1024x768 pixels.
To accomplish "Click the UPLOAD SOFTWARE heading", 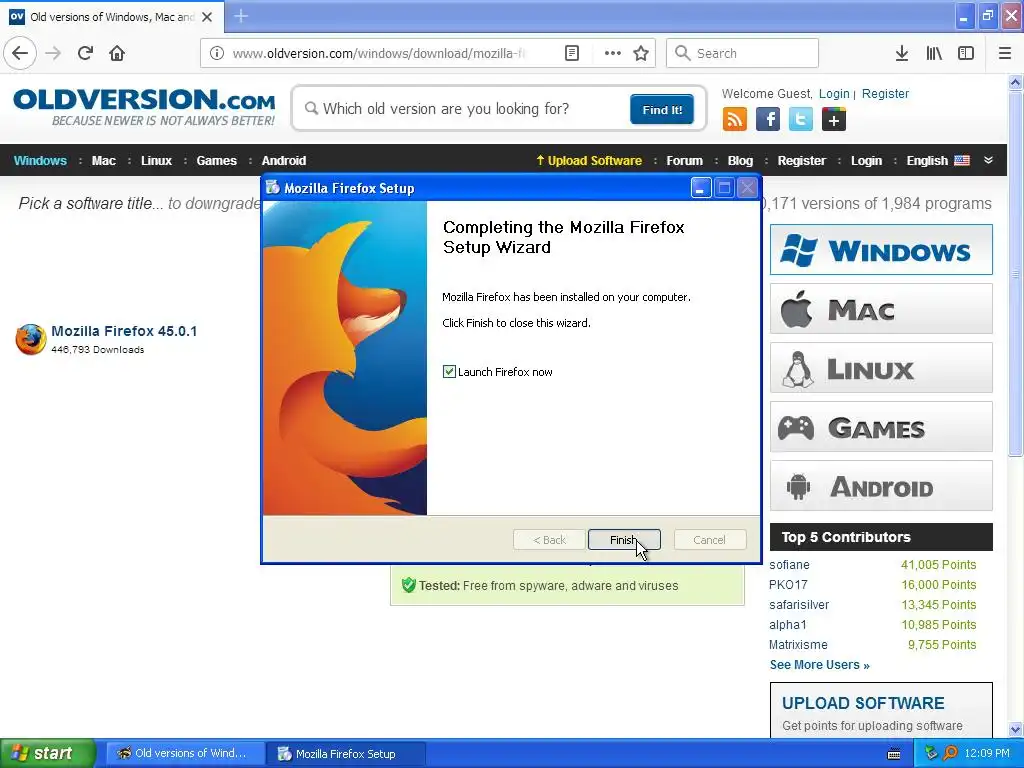I will click(x=863, y=703).
